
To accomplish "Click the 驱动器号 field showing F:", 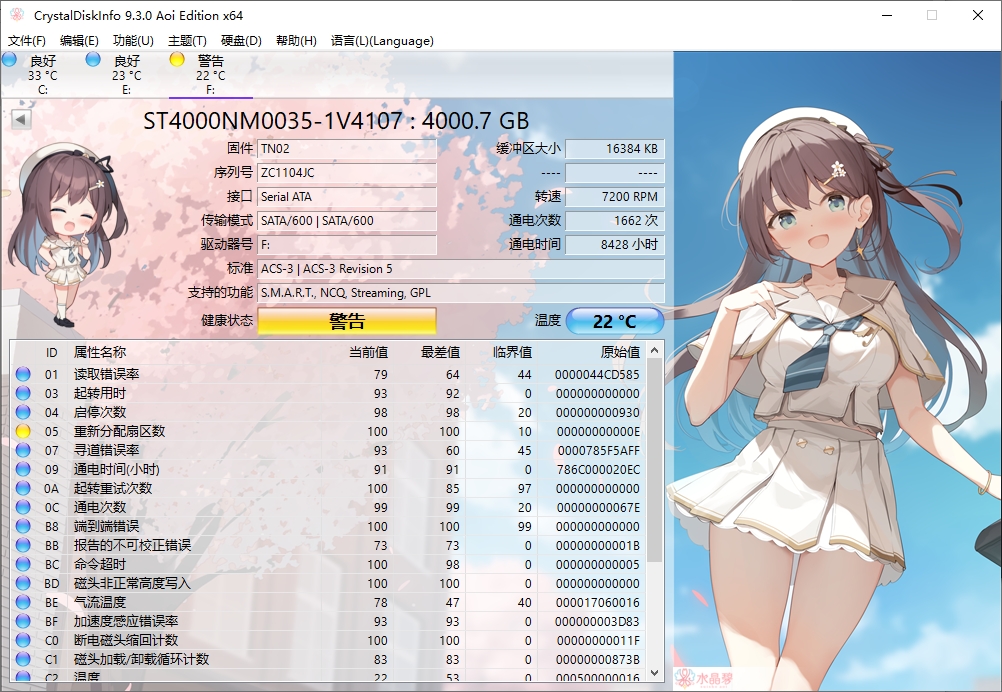I will 347,245.
